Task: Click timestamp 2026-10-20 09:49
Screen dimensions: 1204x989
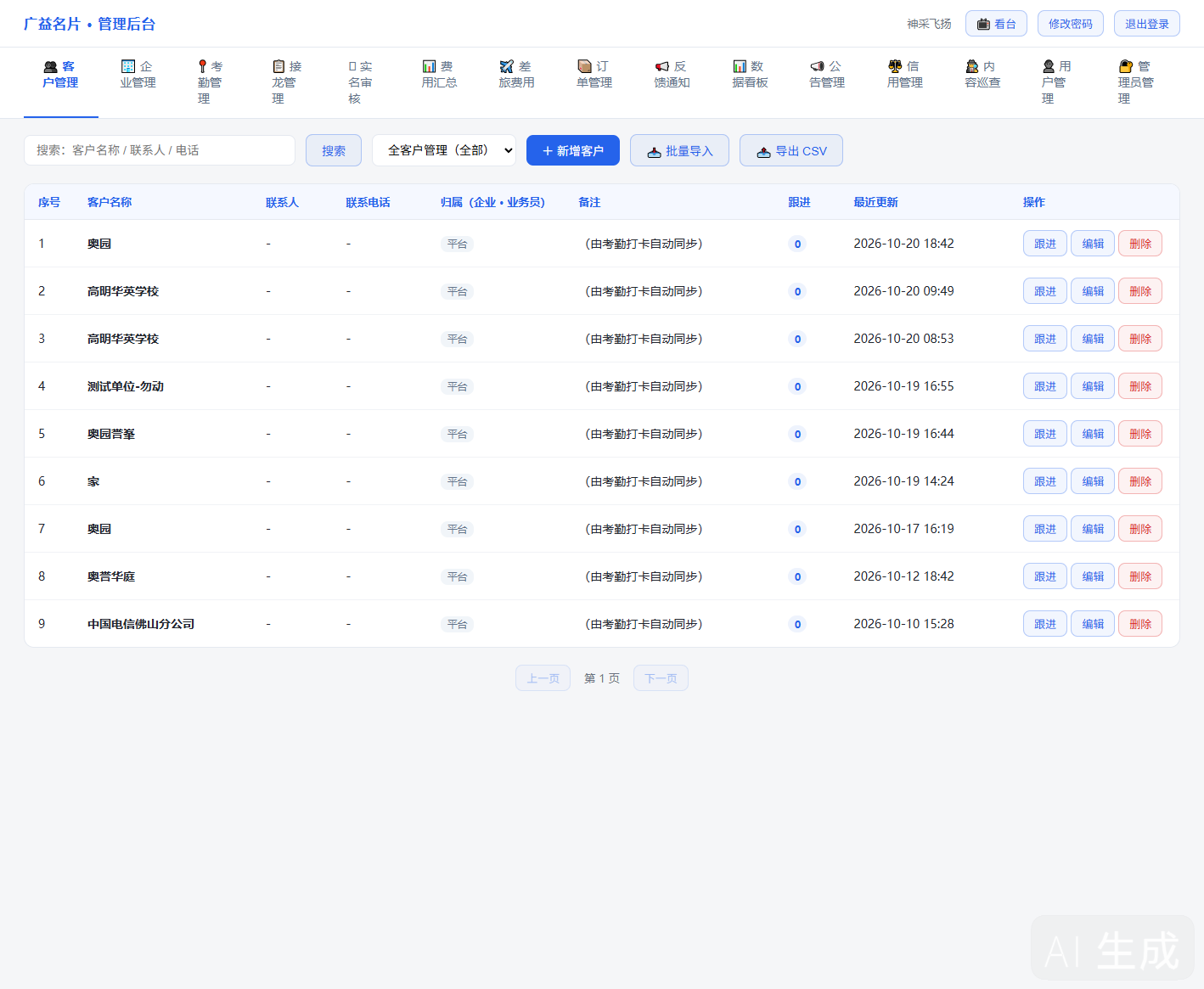Action: coord(903,291)
